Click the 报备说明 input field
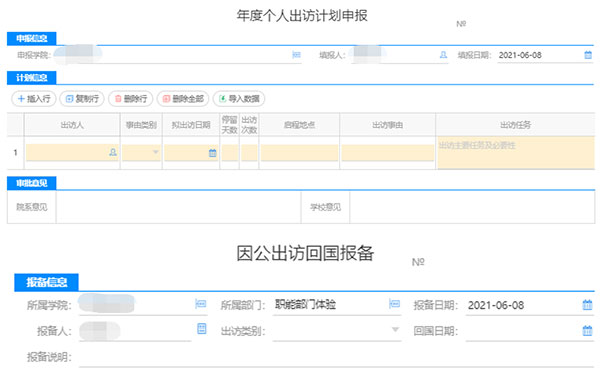 [x=337, y=357]
